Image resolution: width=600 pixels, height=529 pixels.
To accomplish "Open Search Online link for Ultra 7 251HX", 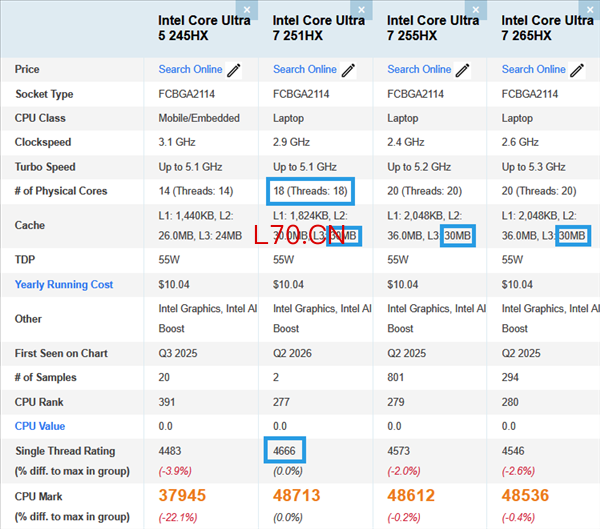I will click(x=305, y=69).
